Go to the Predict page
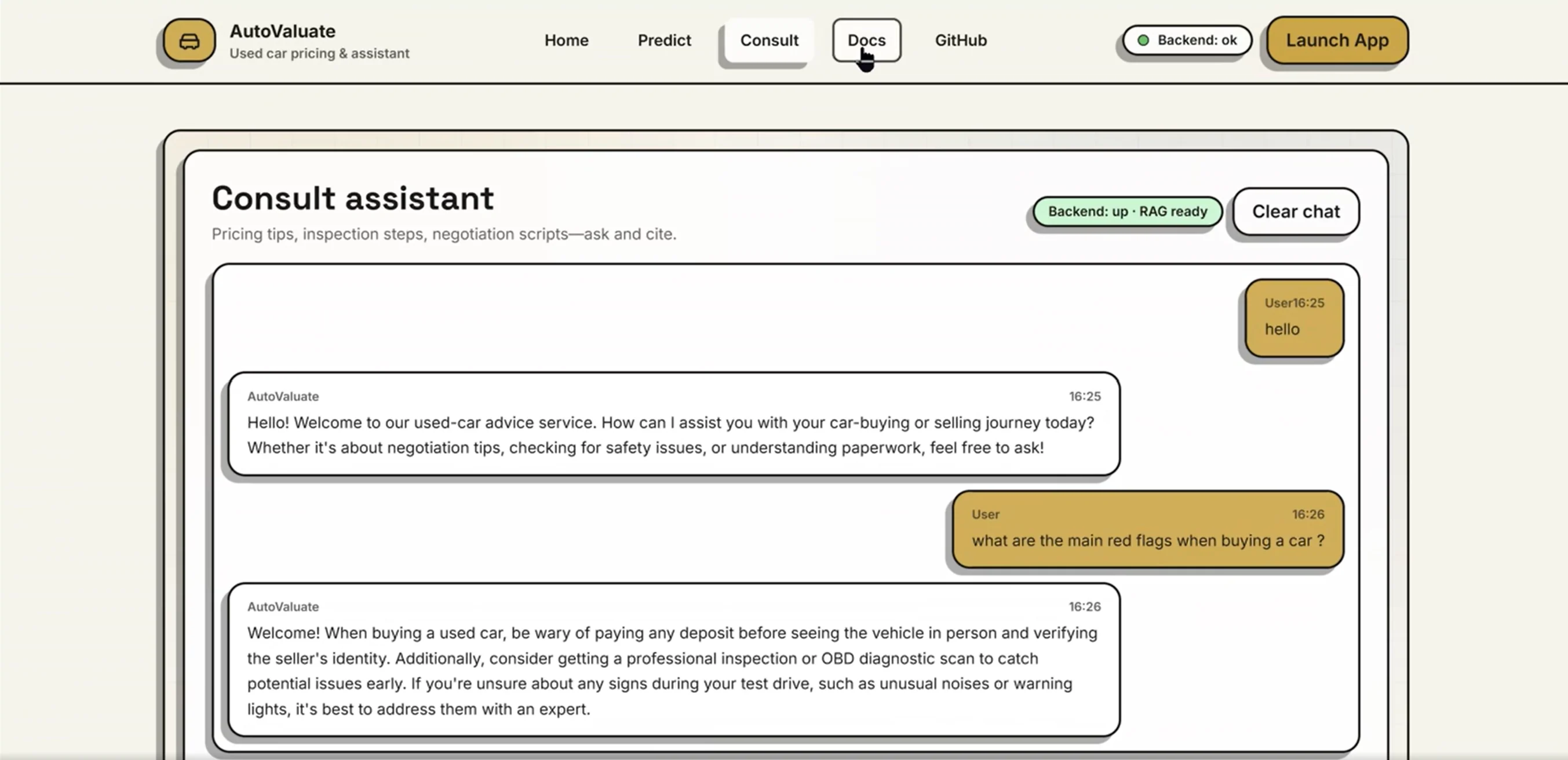This screenshot has height=760, width=1568. (664, 40)
